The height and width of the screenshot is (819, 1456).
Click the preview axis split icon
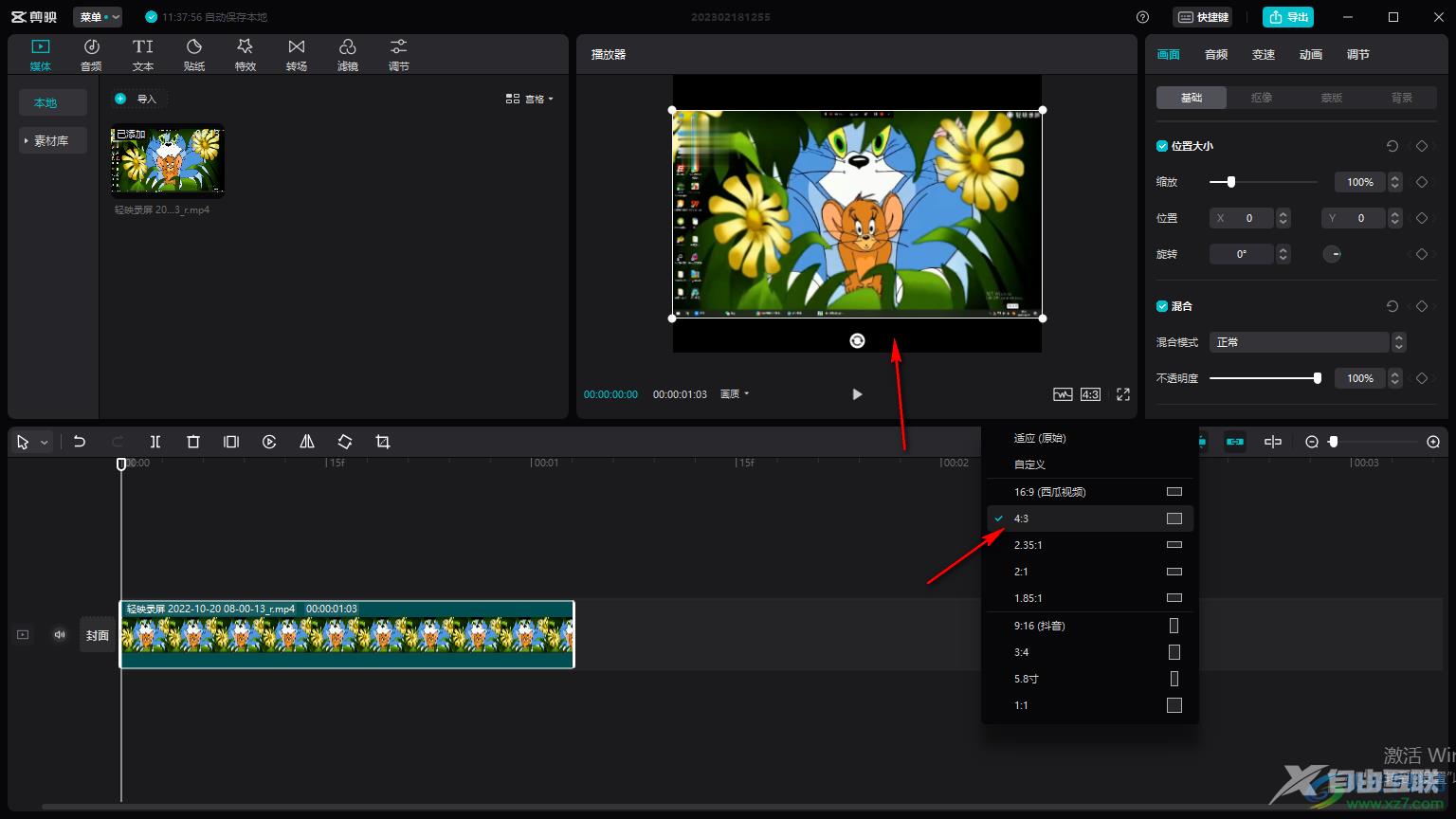(x=1273, y=442)
